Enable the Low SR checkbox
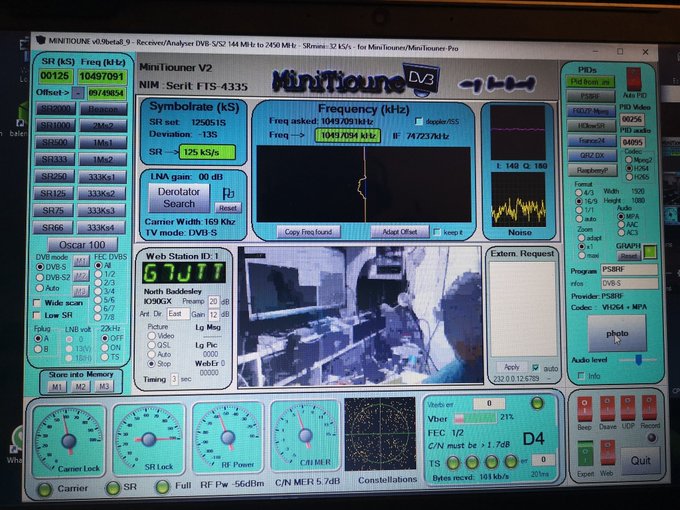This screenshot has height=510, width=680. (x=37, y=316)
